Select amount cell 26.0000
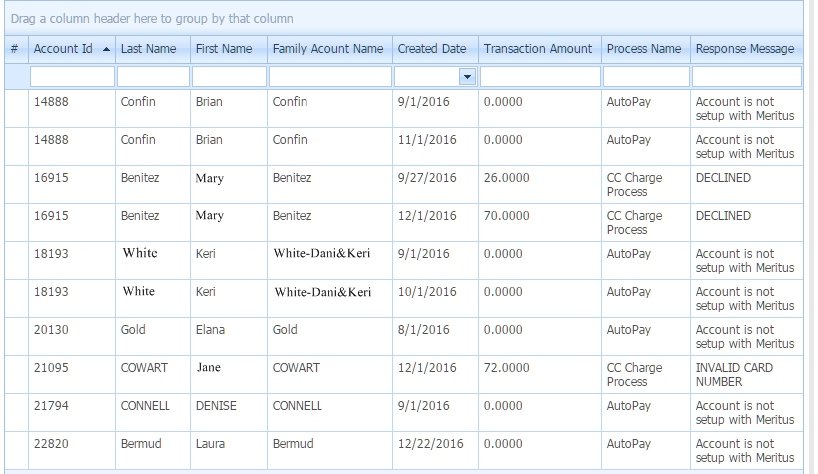The height and width of the screenshot is (474, 818). 540,185
